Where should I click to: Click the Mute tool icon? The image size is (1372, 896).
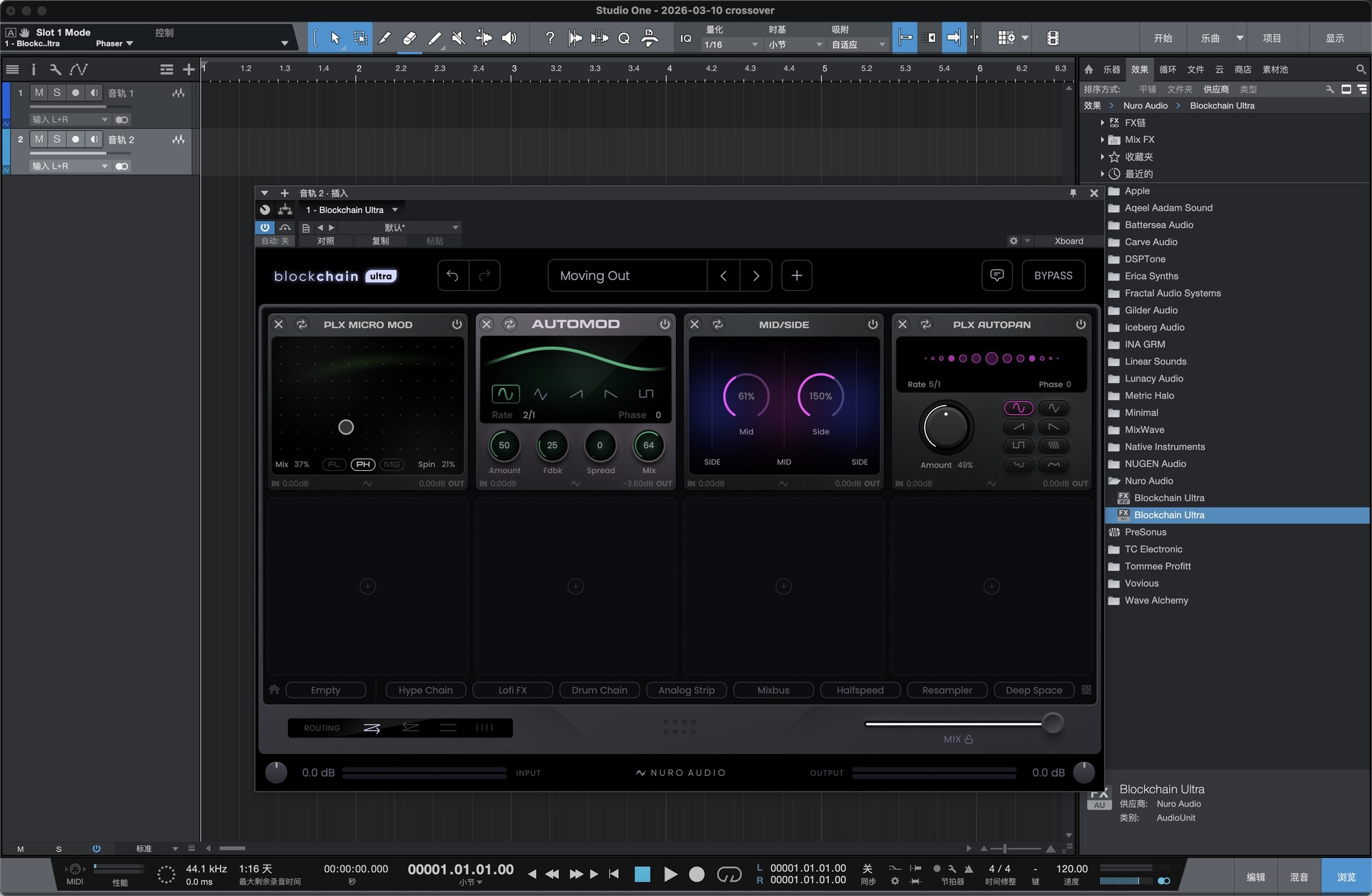click(459, 38)
